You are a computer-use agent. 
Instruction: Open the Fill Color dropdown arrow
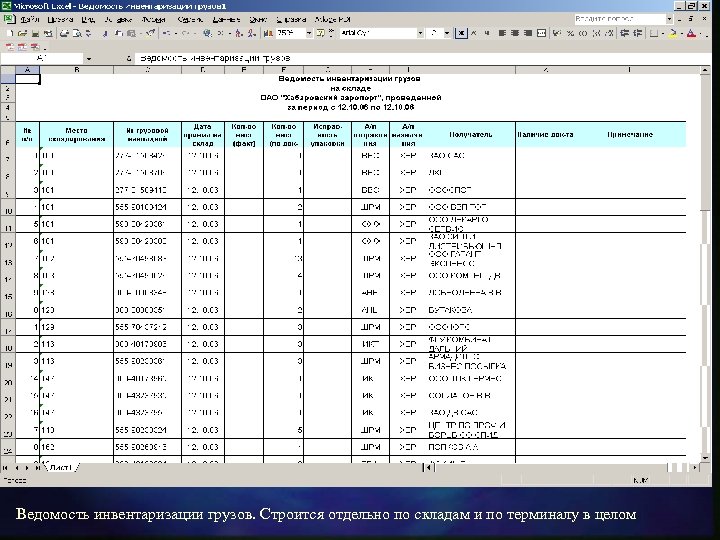682,33
